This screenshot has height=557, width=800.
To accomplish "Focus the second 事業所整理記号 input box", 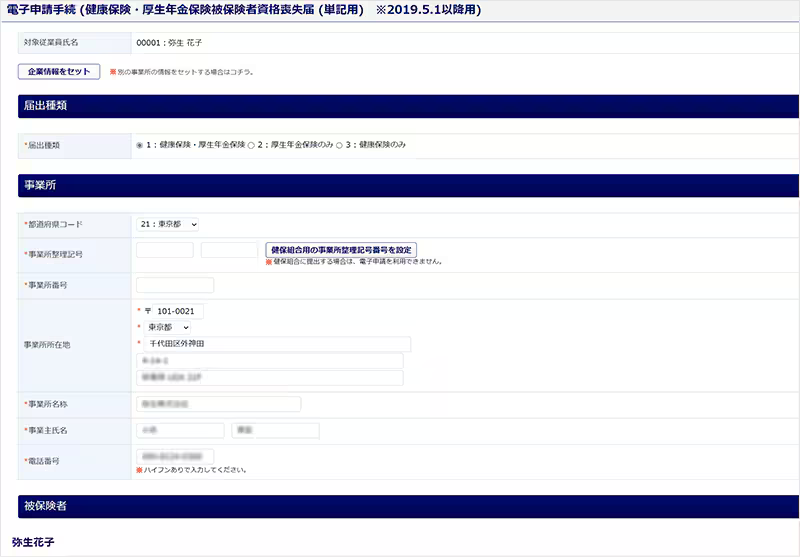I will coord(229,250).
